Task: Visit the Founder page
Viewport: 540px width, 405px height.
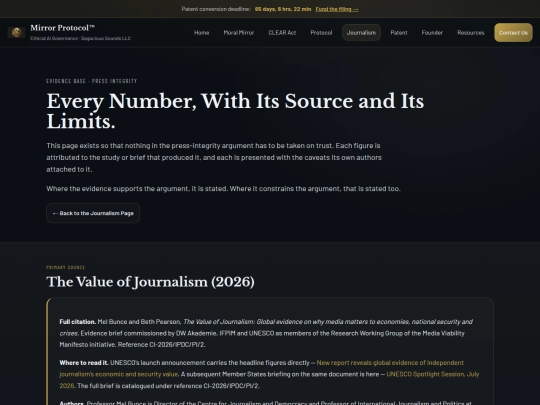Action: tap(432, 33)
